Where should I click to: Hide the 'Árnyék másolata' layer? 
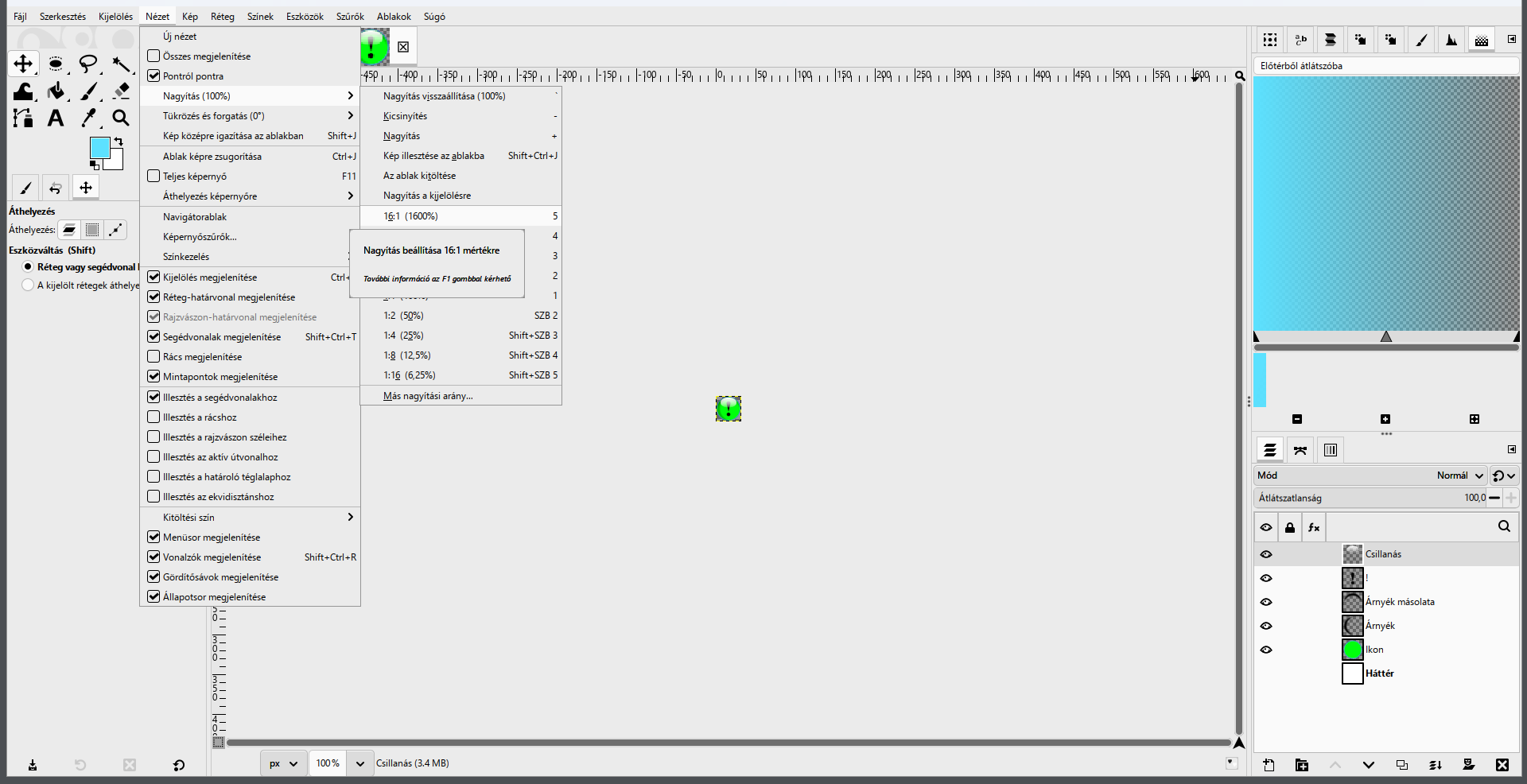pyautogui.click(x=1266, y=602)
